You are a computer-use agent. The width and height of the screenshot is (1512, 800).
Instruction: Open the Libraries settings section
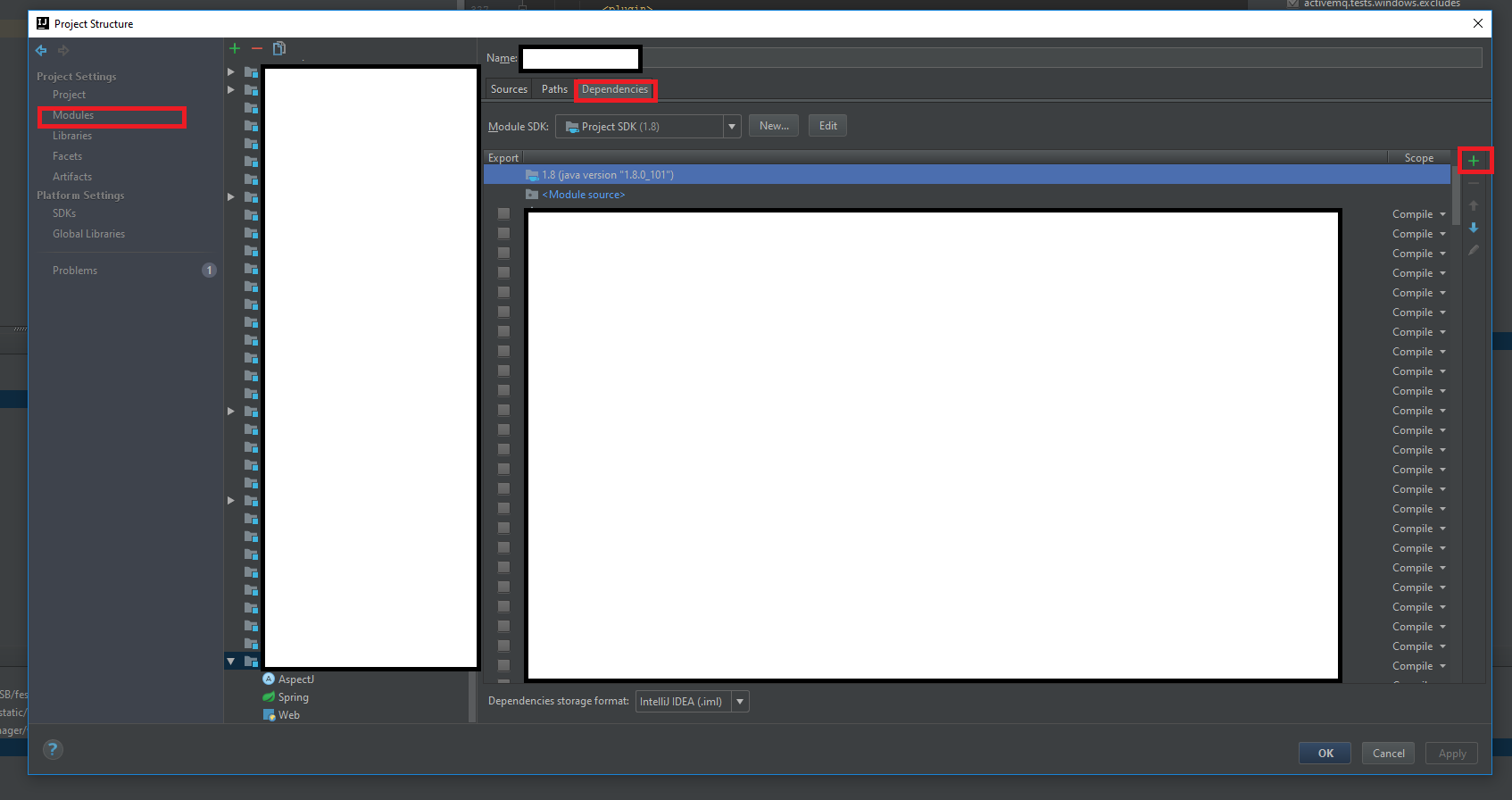coord(72,136)
